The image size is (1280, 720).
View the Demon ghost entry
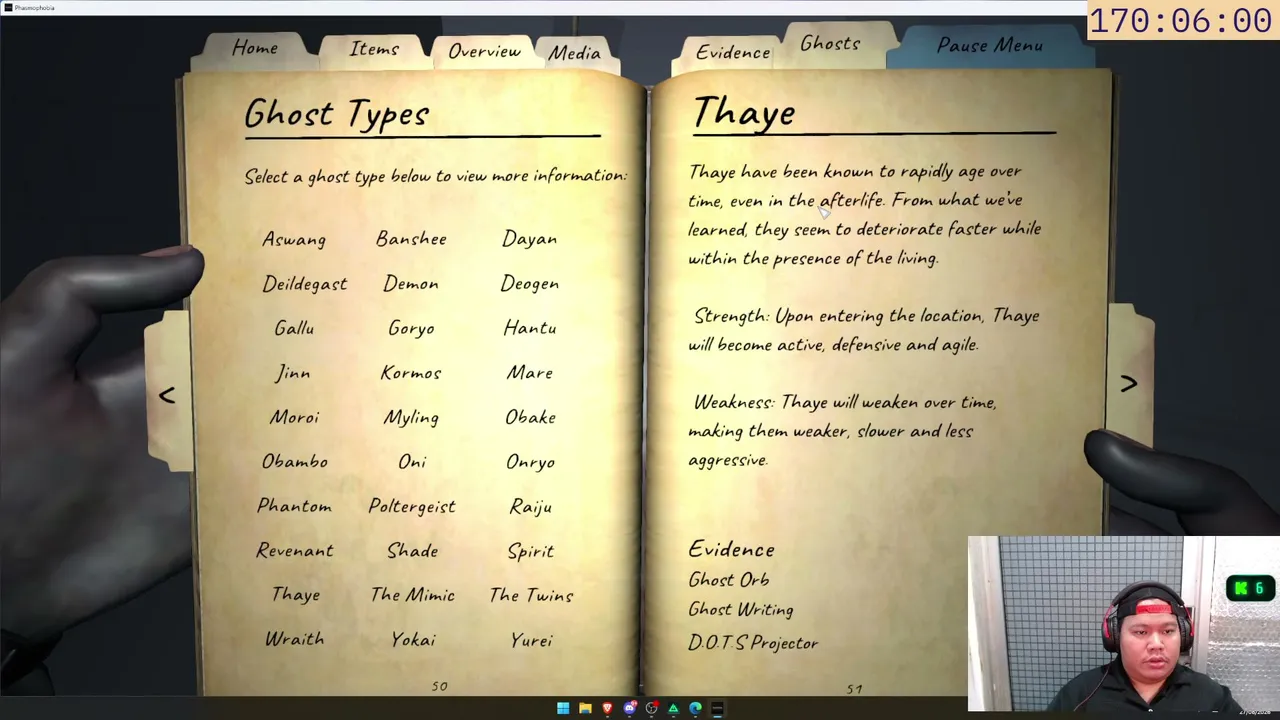coord(411,284)
